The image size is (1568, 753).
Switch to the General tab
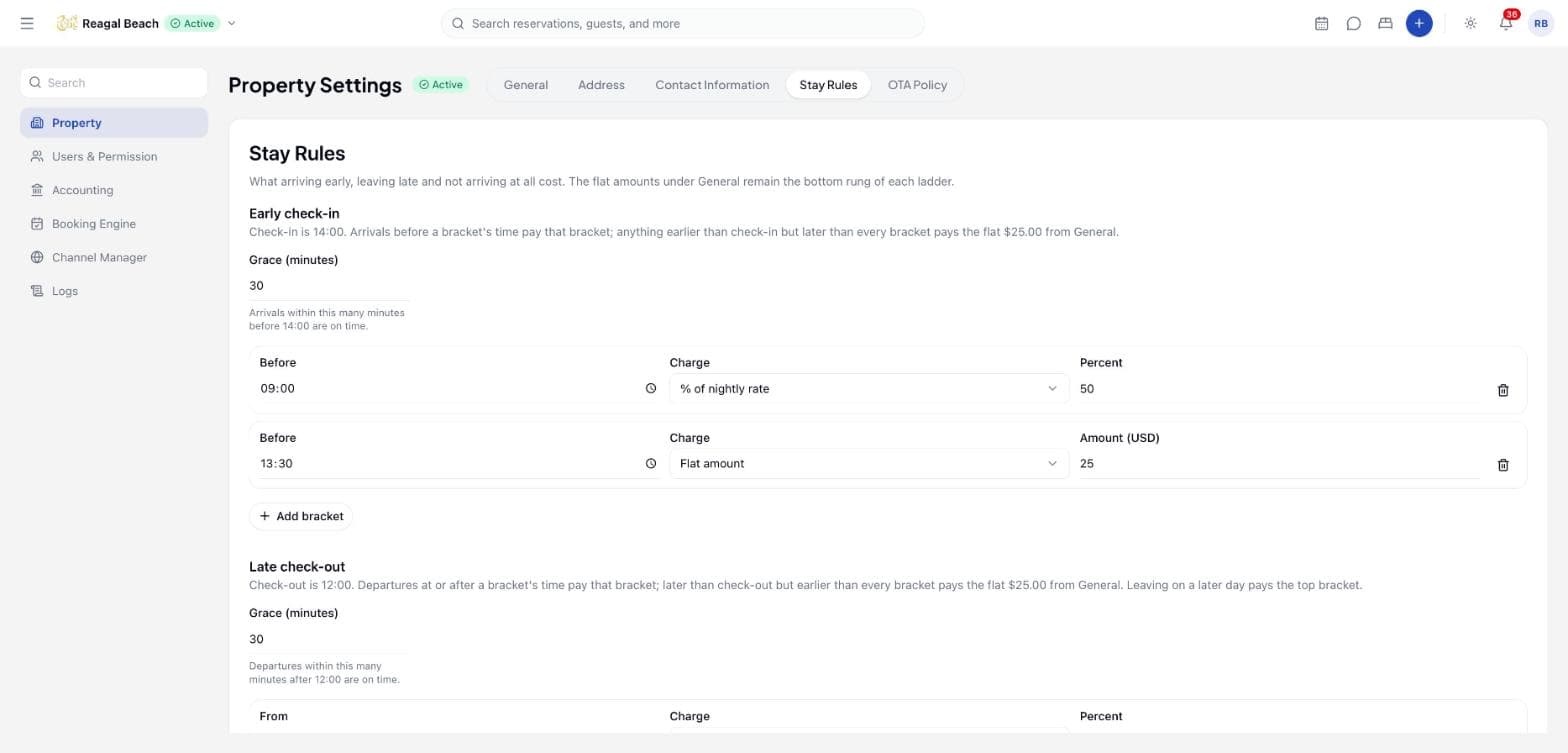click(x=526, y=85)
